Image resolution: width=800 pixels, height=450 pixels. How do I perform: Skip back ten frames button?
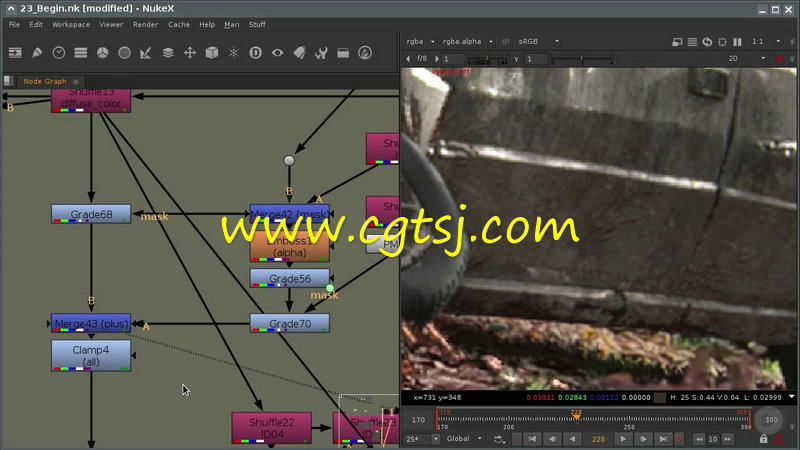coord(699,439)
